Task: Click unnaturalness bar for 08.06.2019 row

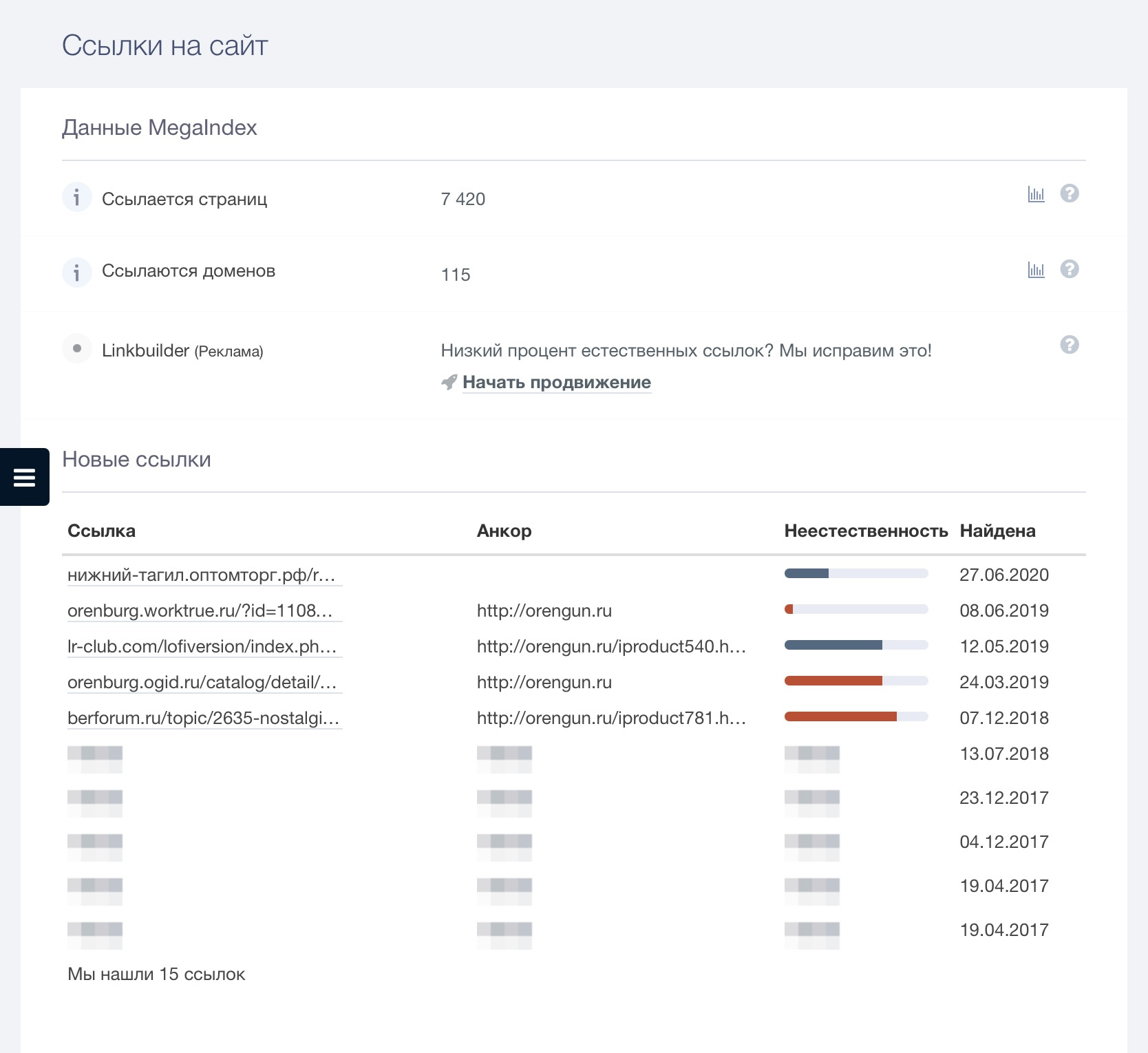Action: coord(856,609)
